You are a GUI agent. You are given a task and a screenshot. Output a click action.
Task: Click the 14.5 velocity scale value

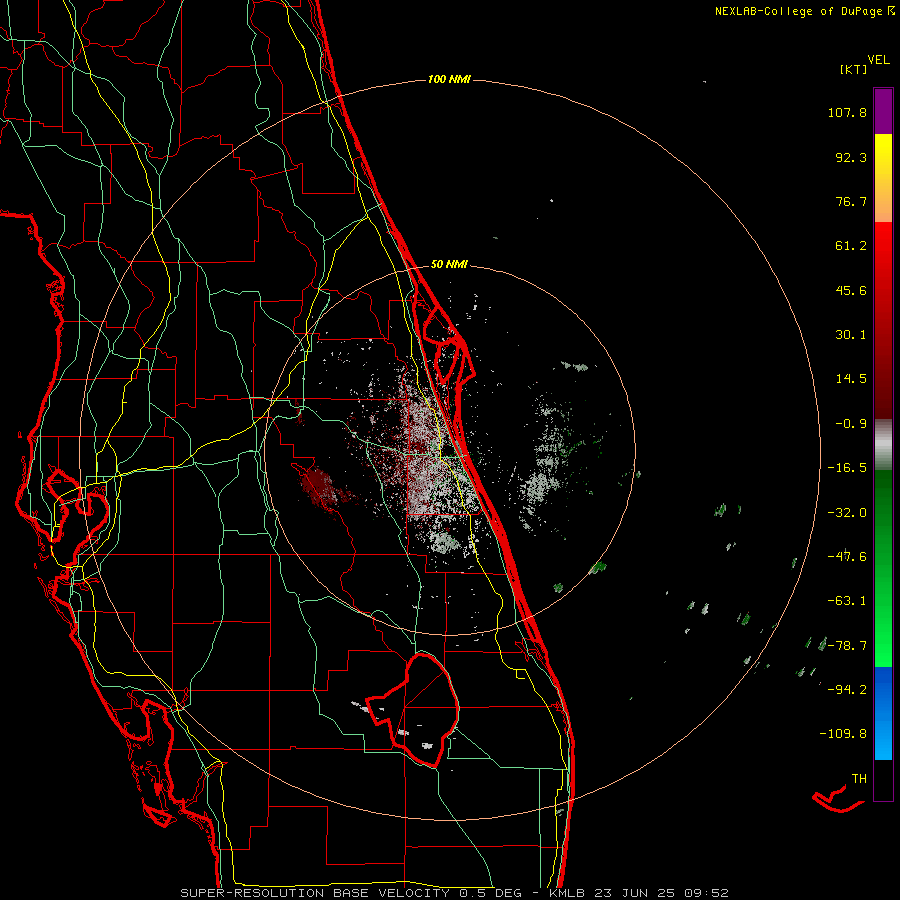click(851, 379)
